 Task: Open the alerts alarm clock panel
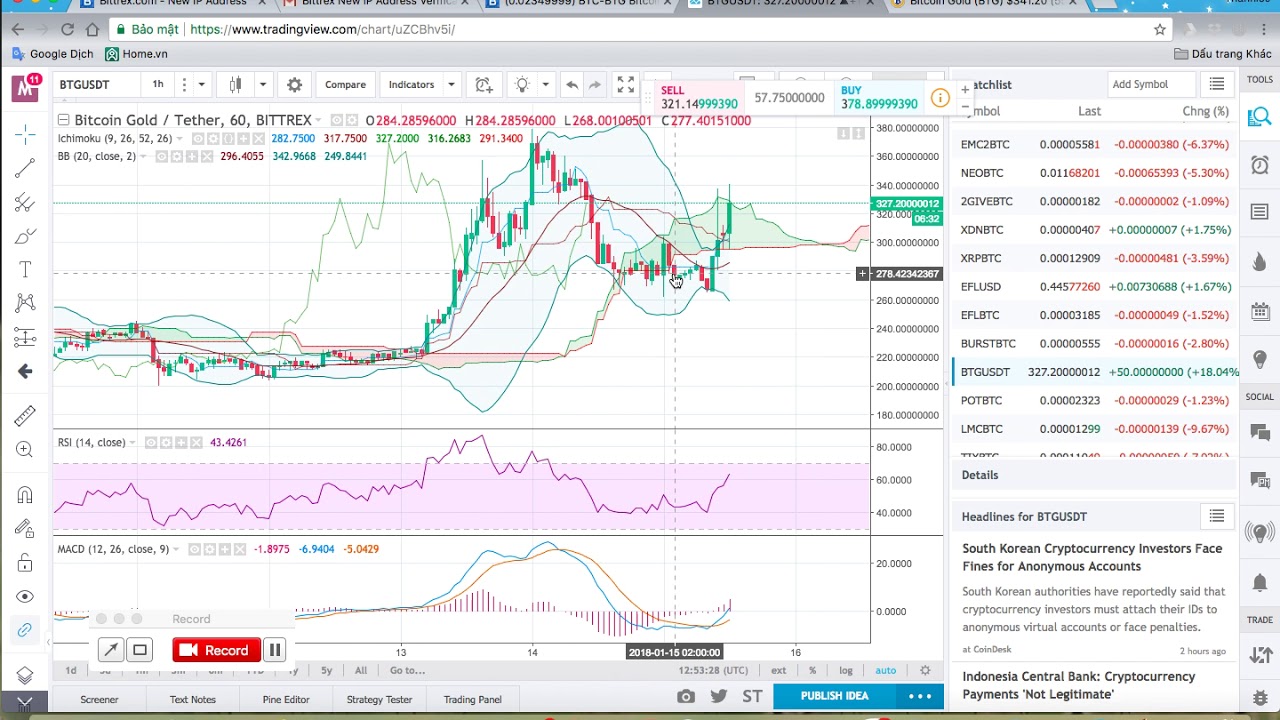1260,165
